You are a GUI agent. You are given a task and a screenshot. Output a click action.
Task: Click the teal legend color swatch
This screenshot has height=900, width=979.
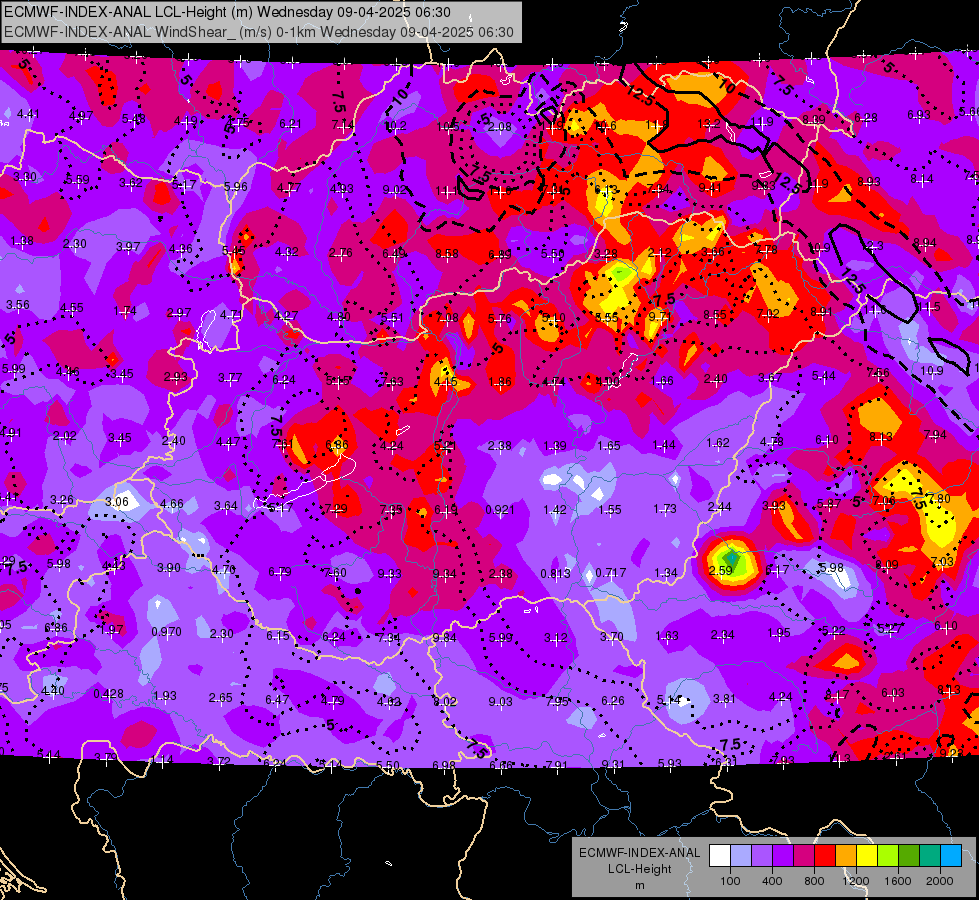(930, 856)
